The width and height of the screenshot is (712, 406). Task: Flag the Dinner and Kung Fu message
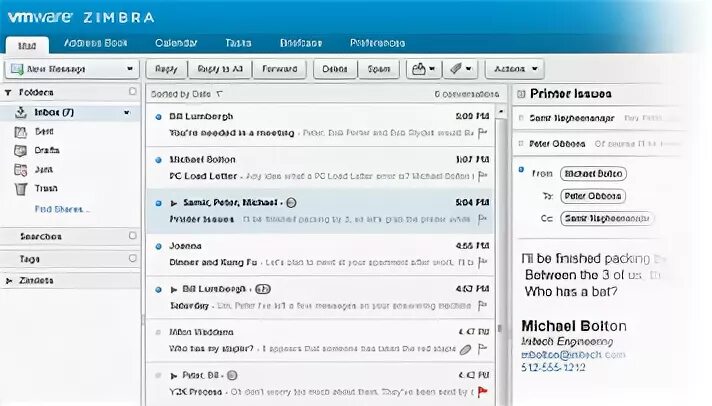(482, 262)
